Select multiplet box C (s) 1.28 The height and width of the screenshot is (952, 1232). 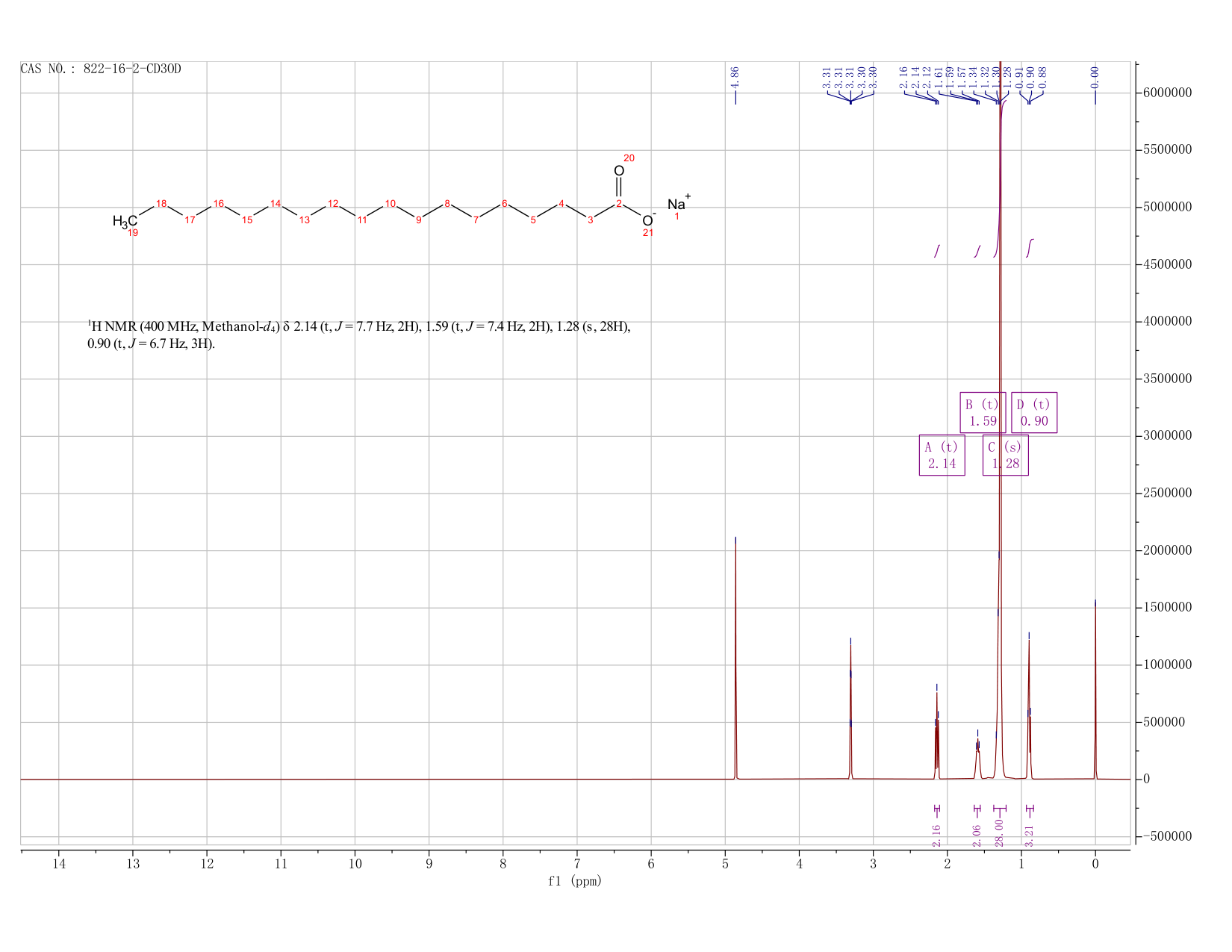click(x=1005, y=455)
